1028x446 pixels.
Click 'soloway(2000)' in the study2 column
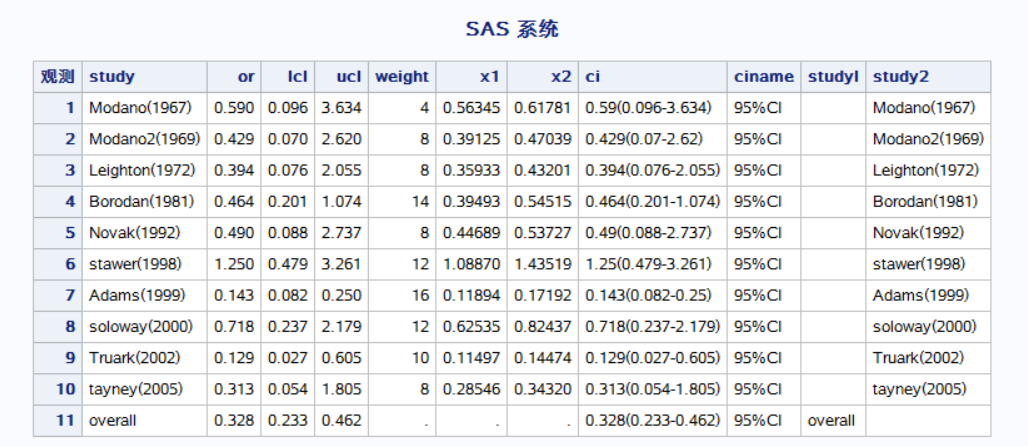pyautogui.click(x=924, y=327)
